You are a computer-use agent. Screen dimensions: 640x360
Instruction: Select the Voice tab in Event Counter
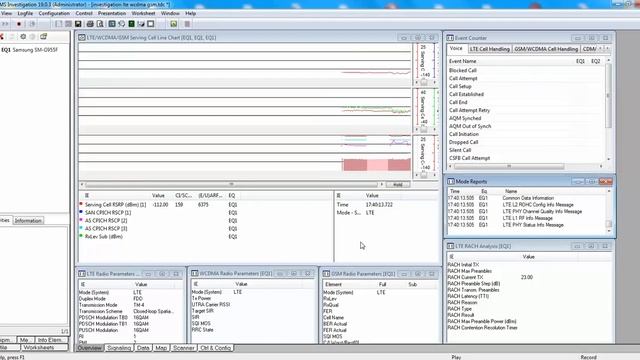pyautogui.click(x=456, y=49)
